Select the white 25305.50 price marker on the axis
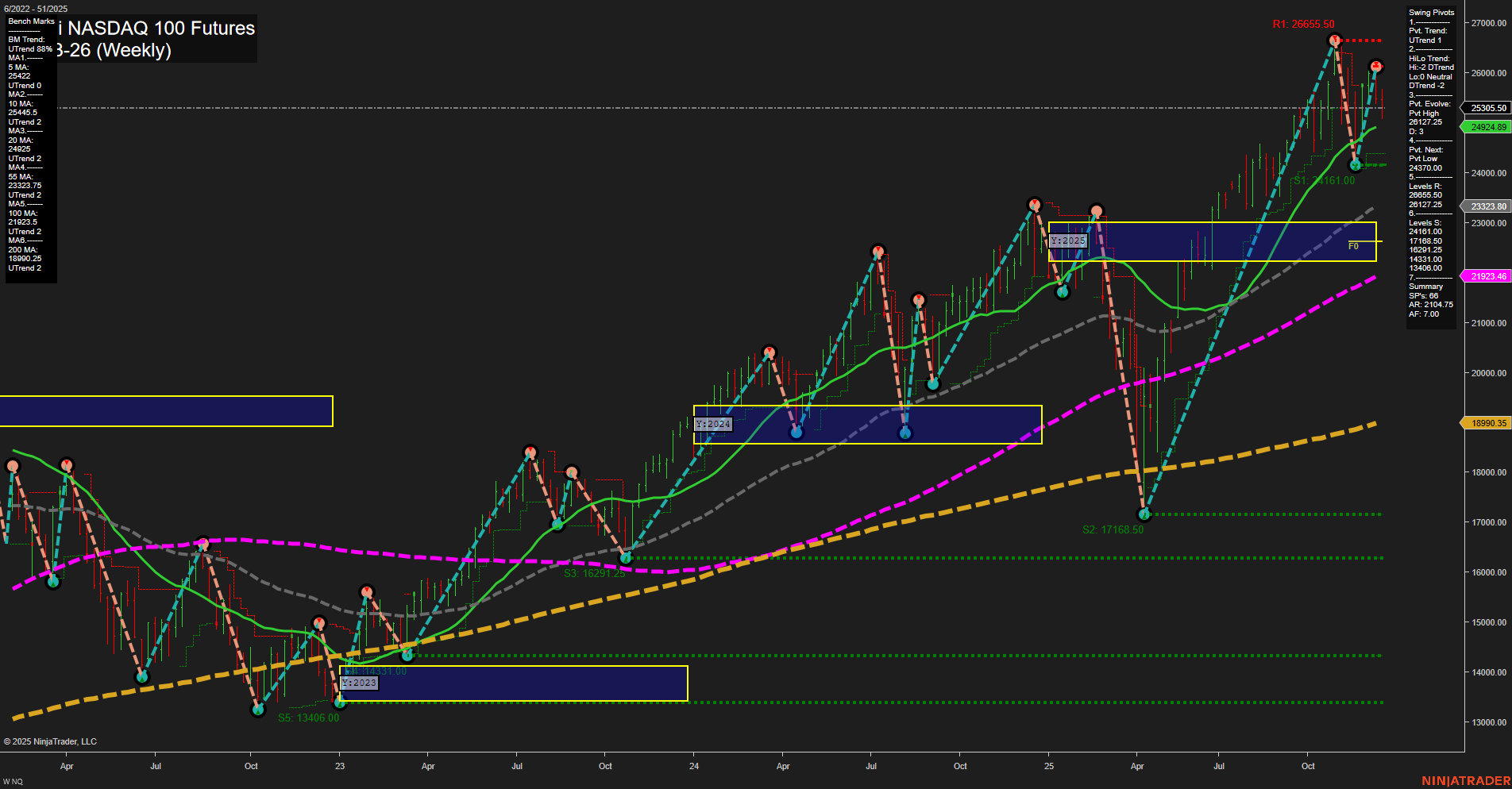 click(1487, 108)
